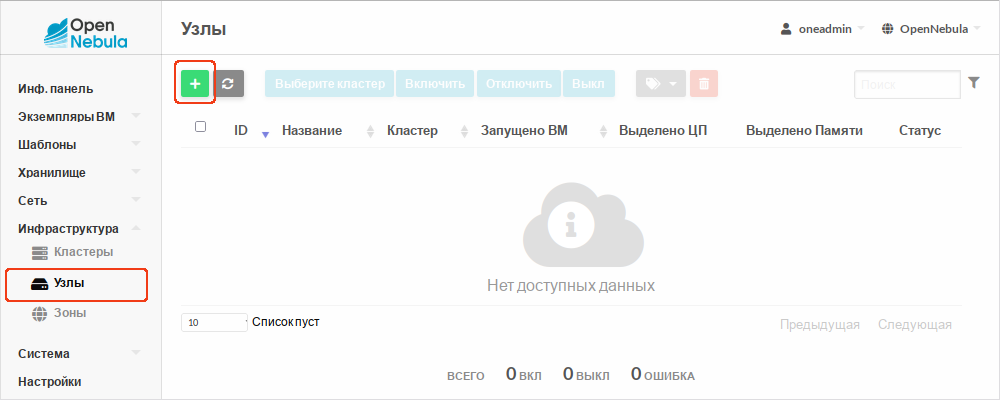Change the page size selector showing 10

(213, 323)
